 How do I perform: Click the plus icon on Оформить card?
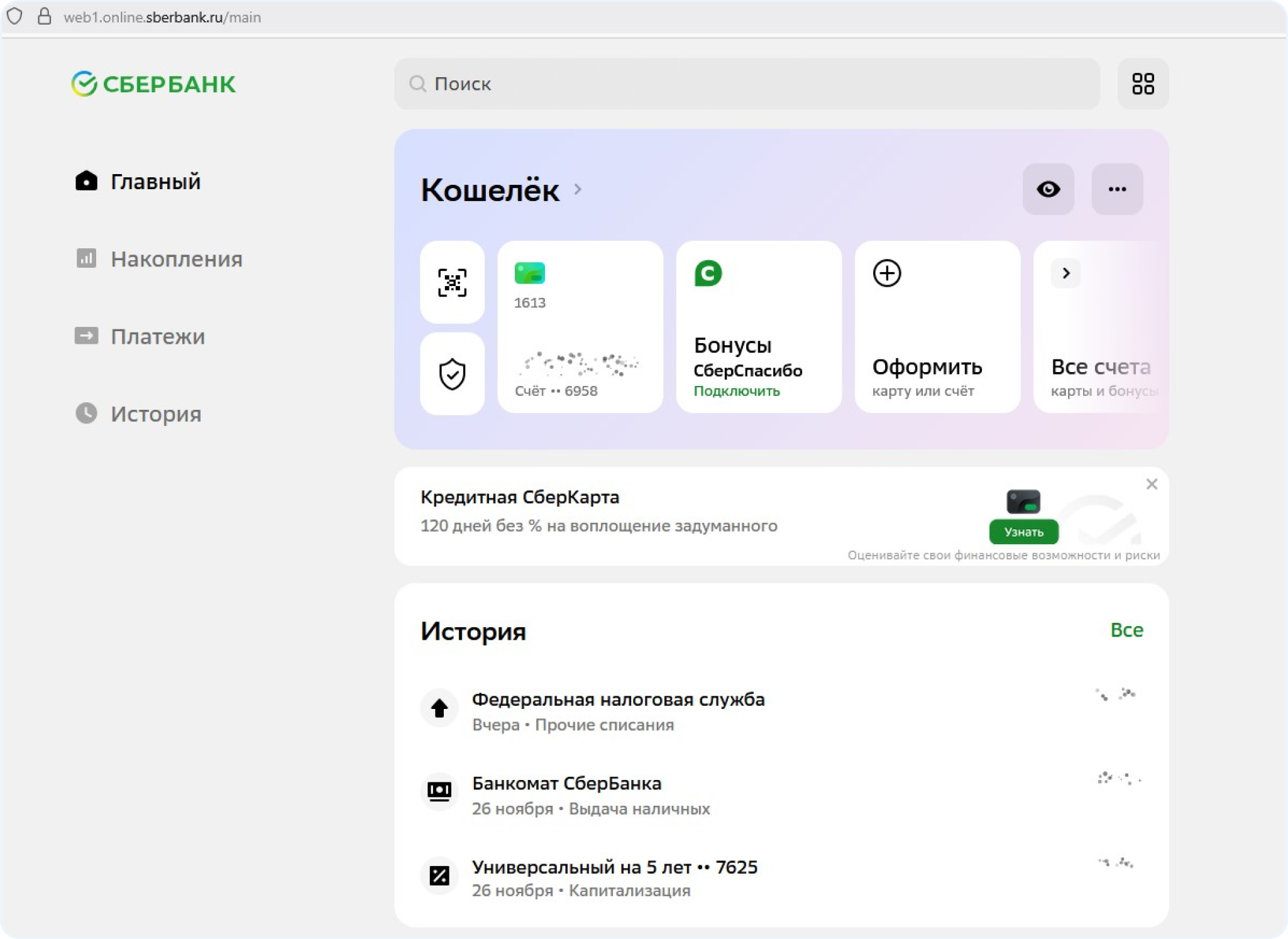tap(886, 273)
